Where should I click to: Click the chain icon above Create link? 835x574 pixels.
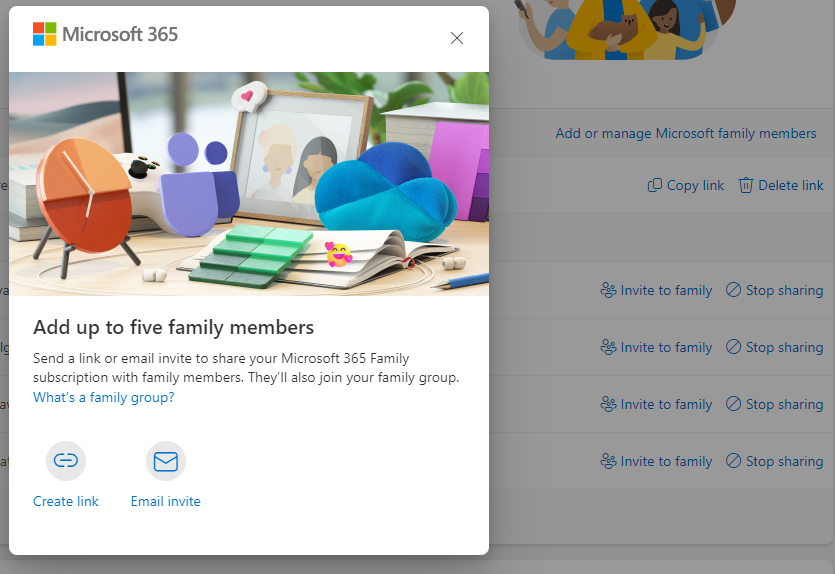click(x=66, y=461)
